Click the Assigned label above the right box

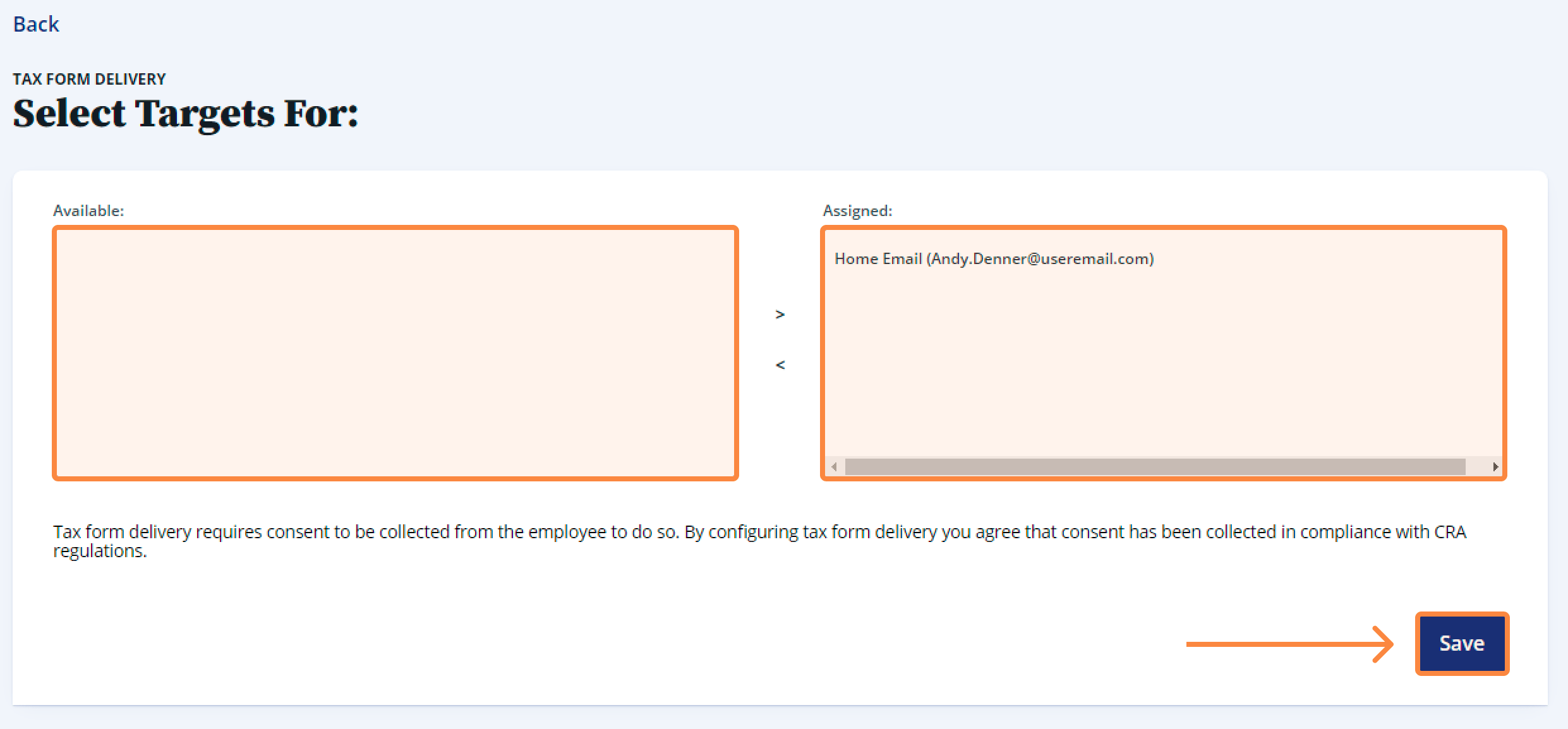coord(857,210)
